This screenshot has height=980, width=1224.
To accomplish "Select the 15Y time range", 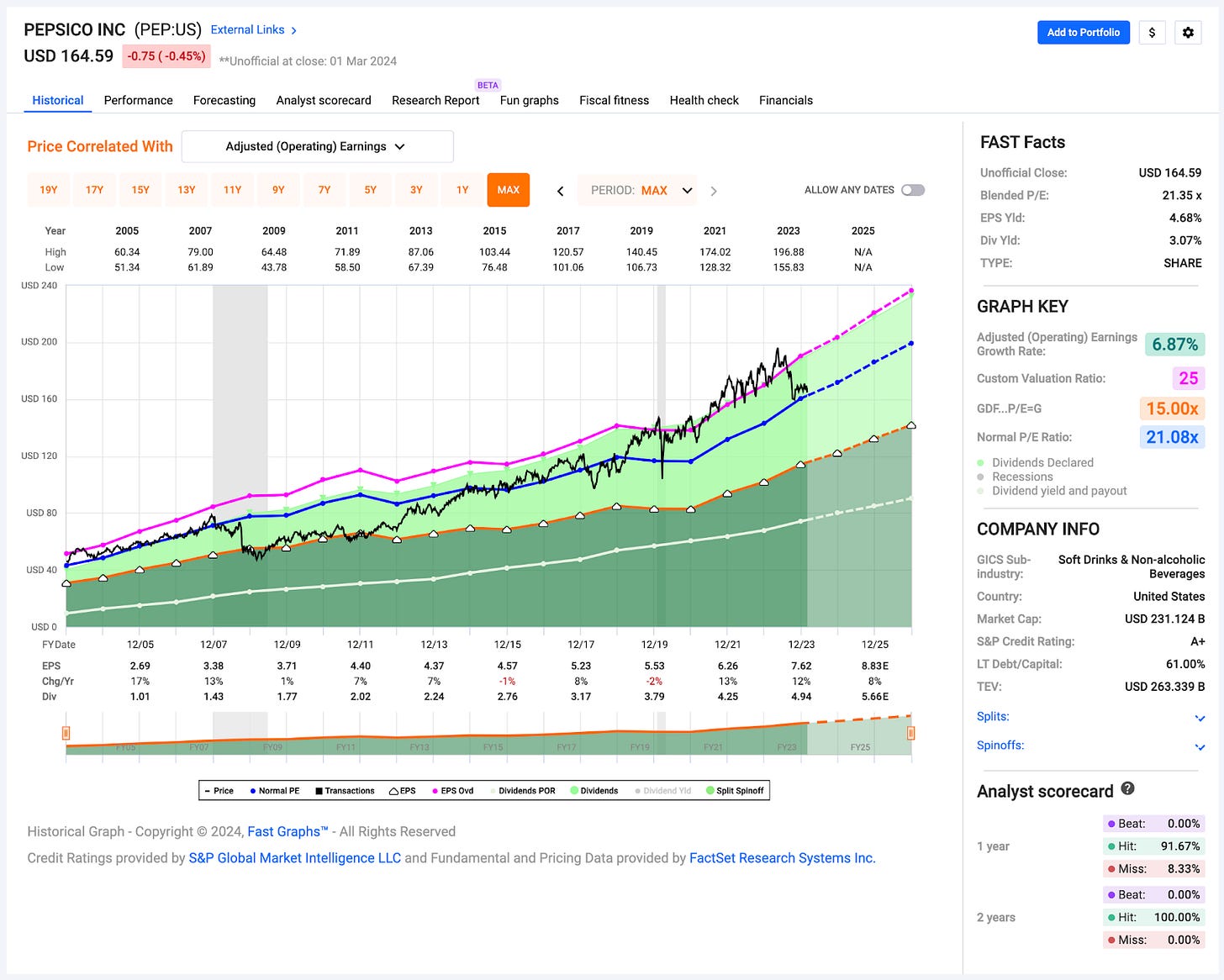I will tap(140, 190).
